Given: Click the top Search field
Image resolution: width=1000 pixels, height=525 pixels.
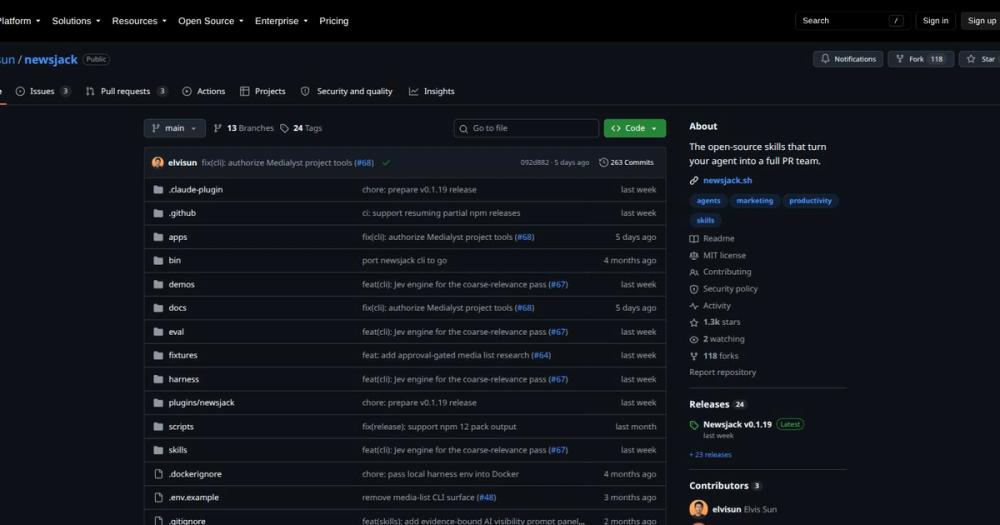Looking at the screenshot, I should pos(852,21).
